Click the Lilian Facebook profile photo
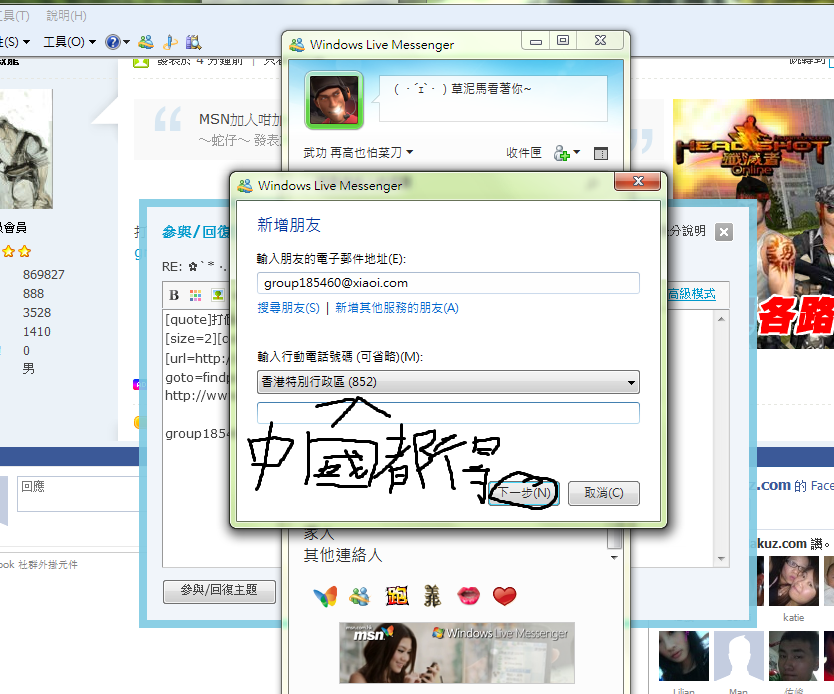The width and height of the screenshot is (834, 694). tap(683, 656)
